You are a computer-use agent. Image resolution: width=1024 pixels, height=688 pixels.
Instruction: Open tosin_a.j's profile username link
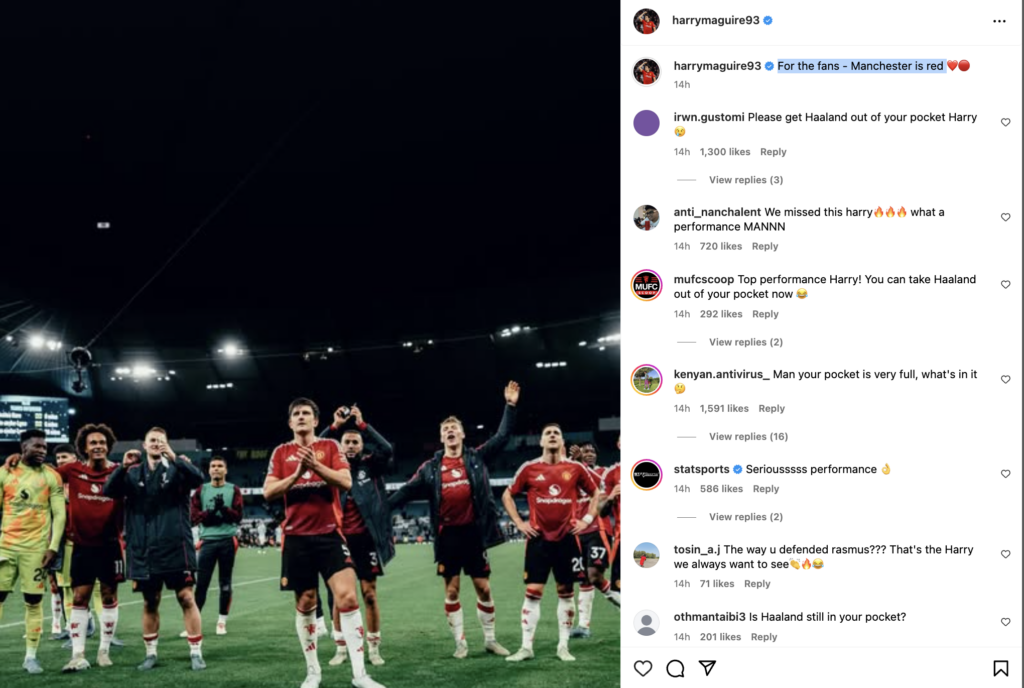coord(696,549)
